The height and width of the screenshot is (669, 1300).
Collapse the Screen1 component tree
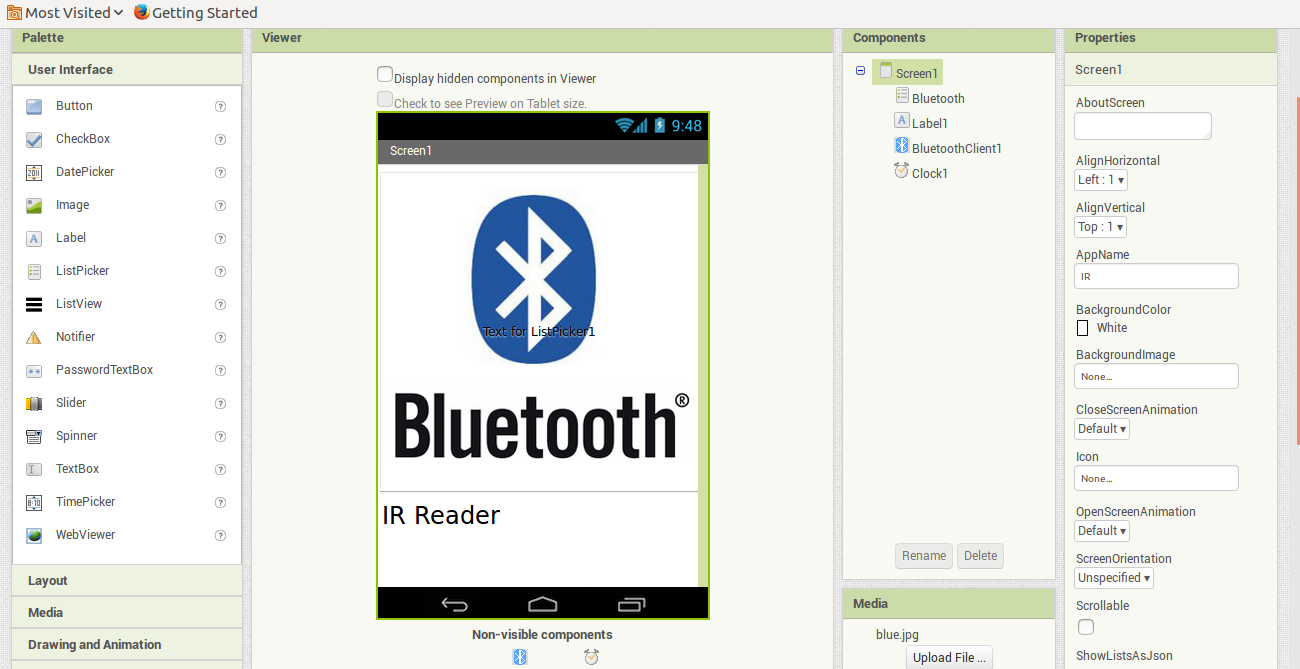pyautogui.click(x=861, y=71)
